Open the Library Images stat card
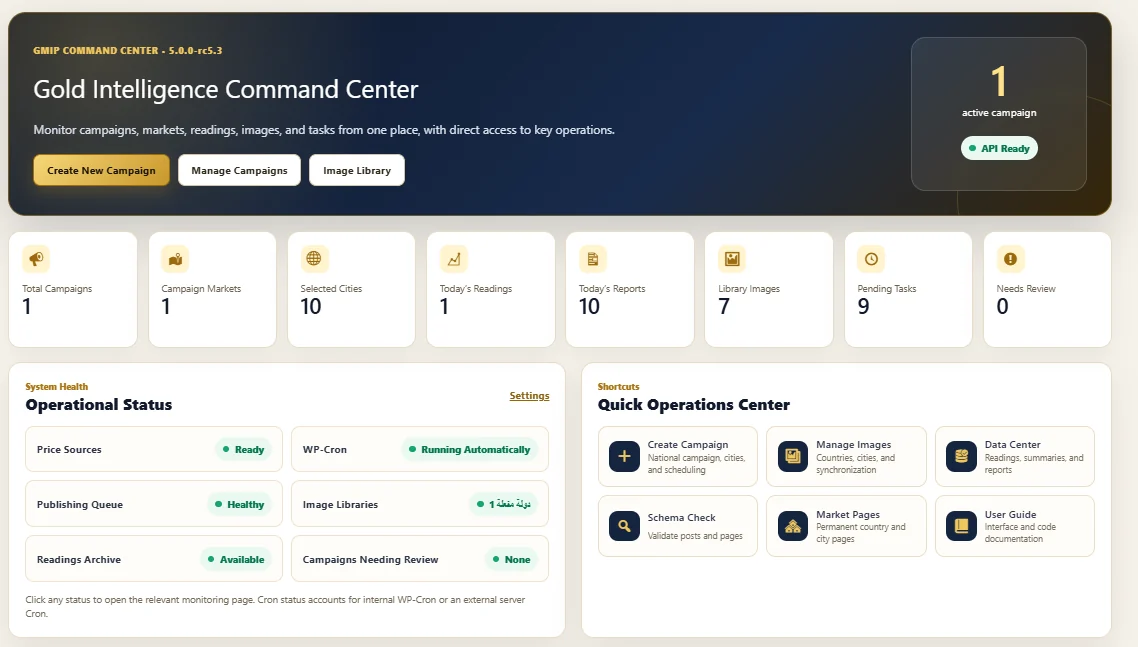Screen dimensions: 1138x647 (x=769, y=289)
